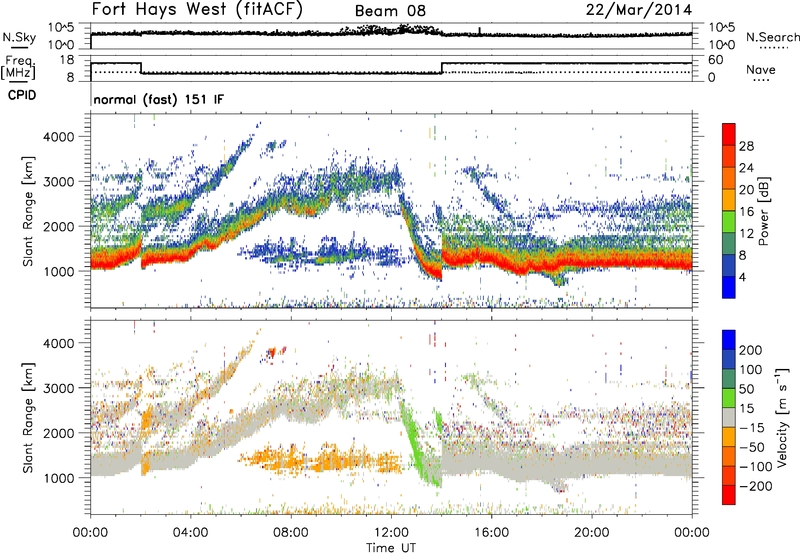Click the 'N.Sky' legend label
The image size is (800, 554).
[19, 37]
